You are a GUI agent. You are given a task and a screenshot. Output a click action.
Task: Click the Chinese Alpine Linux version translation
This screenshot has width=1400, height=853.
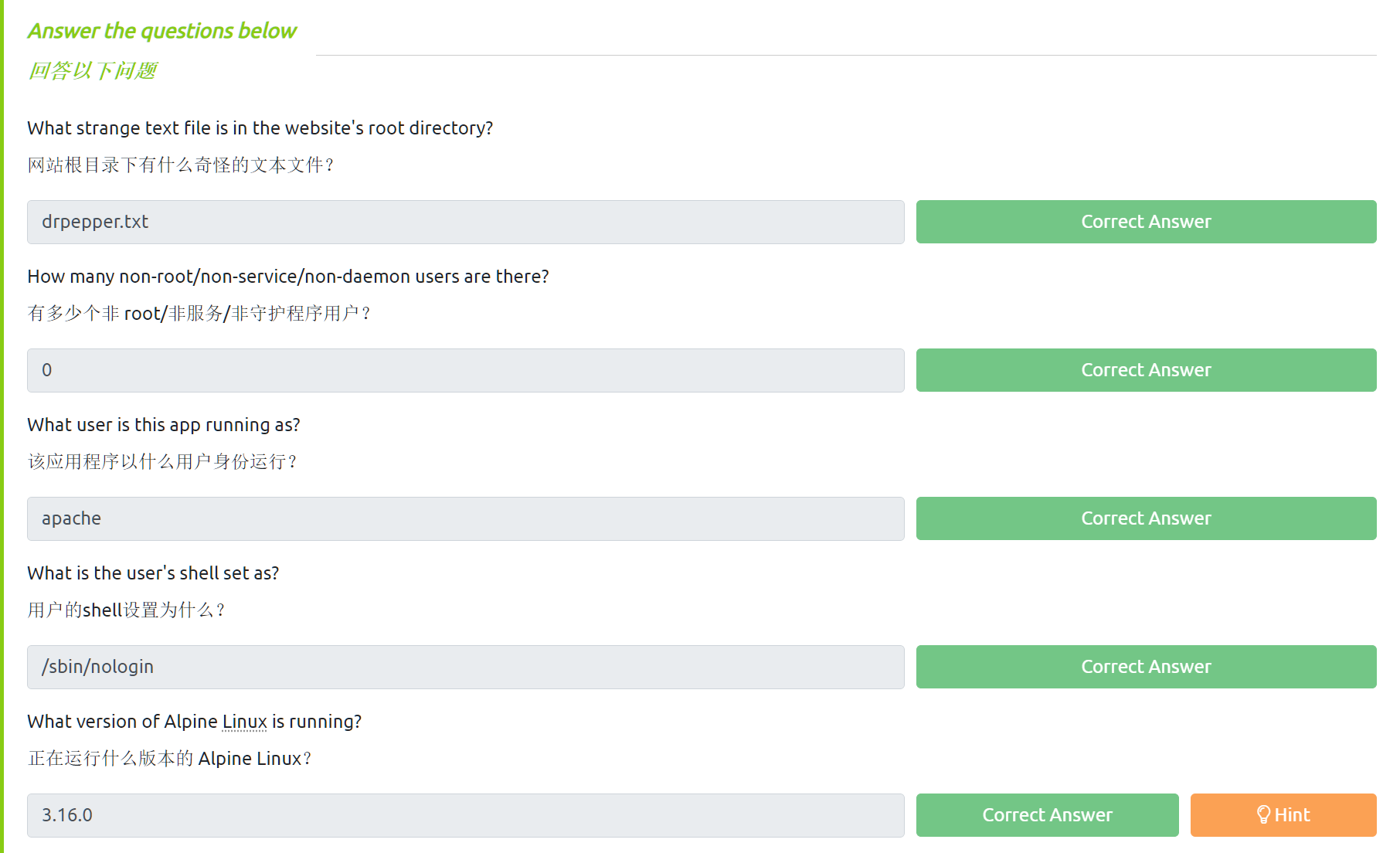tap(169, 759)
